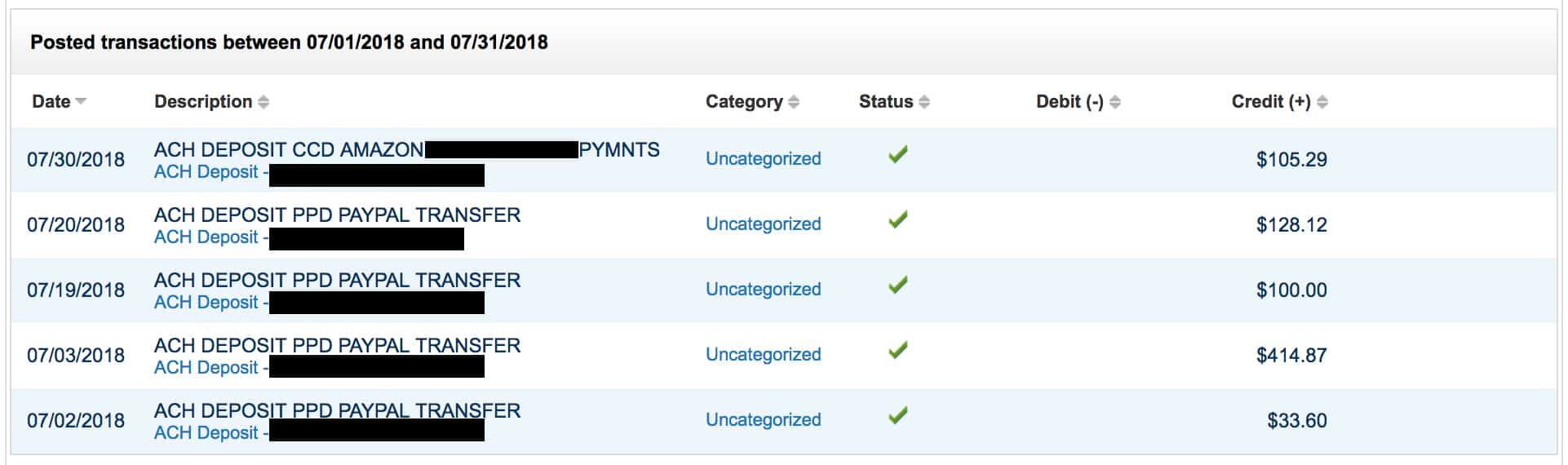Viewport: 1568px width, 465px height.
Task: Click the Status column sort arrows
Action: pyautogui.click(x=924, y=102)
